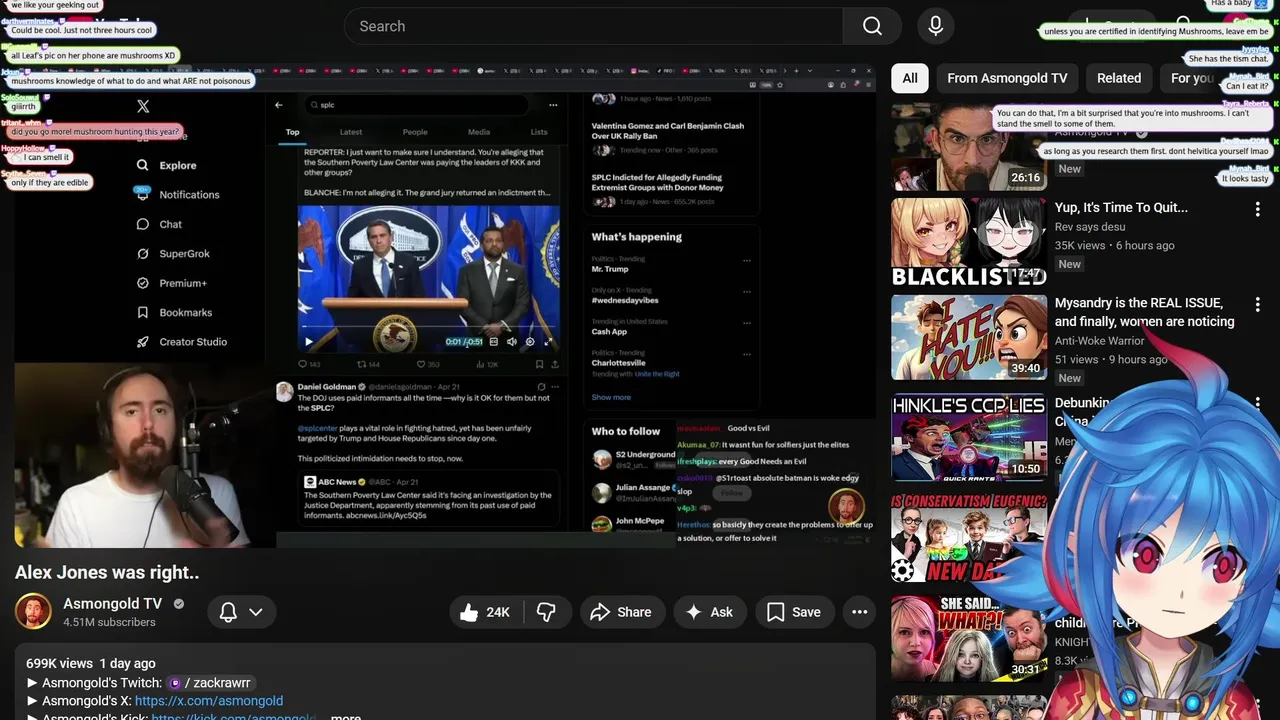Share this video
Image resolution: width=1280 pixels, height=720 pixels.
pyautogui.click(x=621, y=612)
